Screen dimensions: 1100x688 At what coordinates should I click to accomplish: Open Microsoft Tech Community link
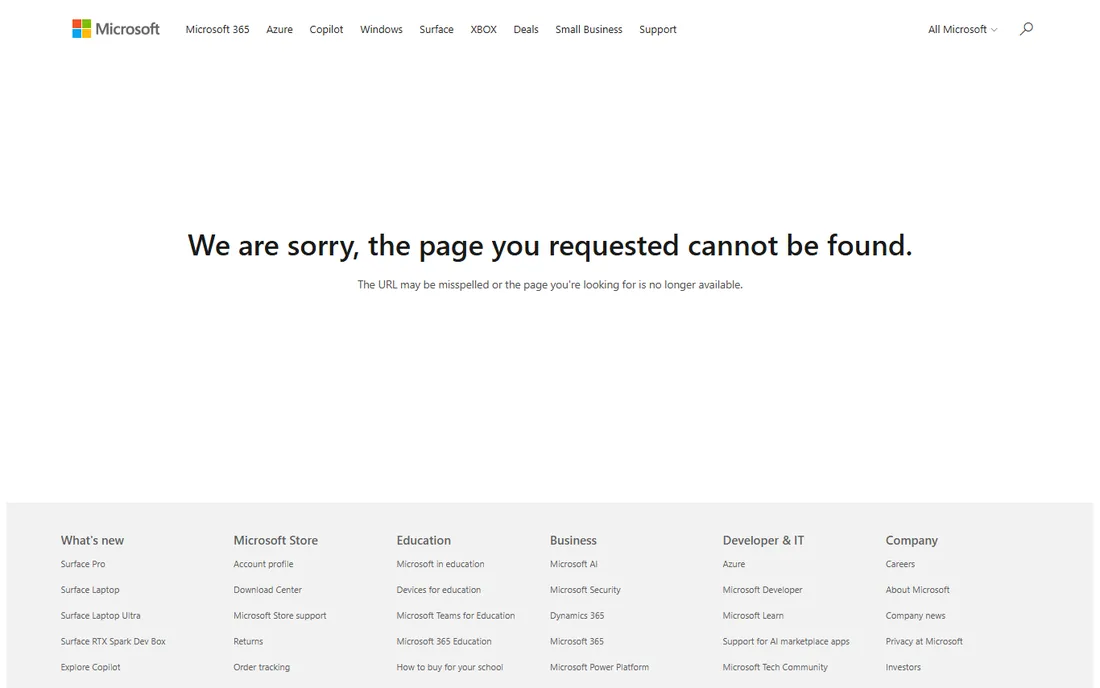pyautogui.click(x=775, y=667)
